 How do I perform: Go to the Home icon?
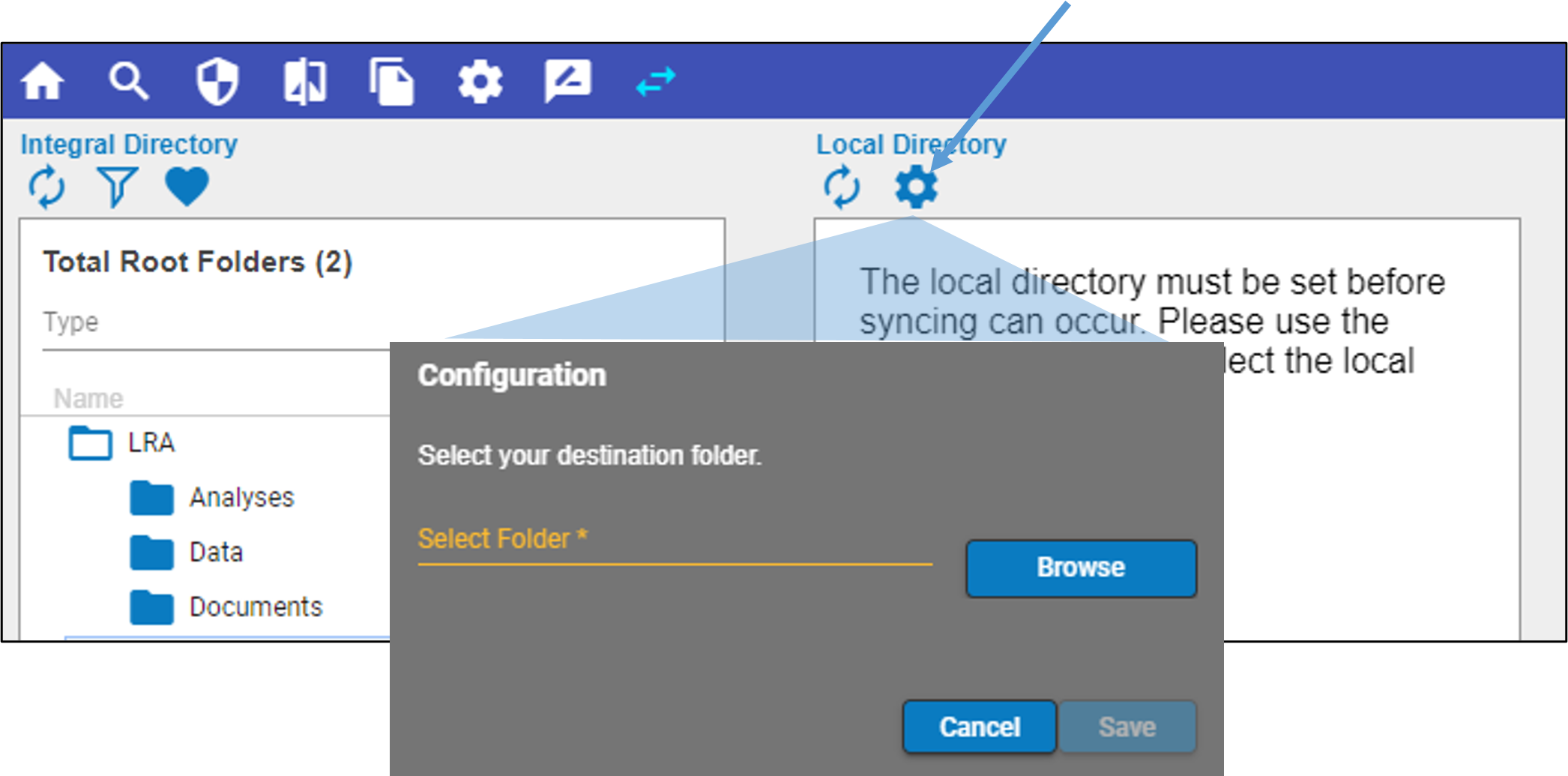43,81
